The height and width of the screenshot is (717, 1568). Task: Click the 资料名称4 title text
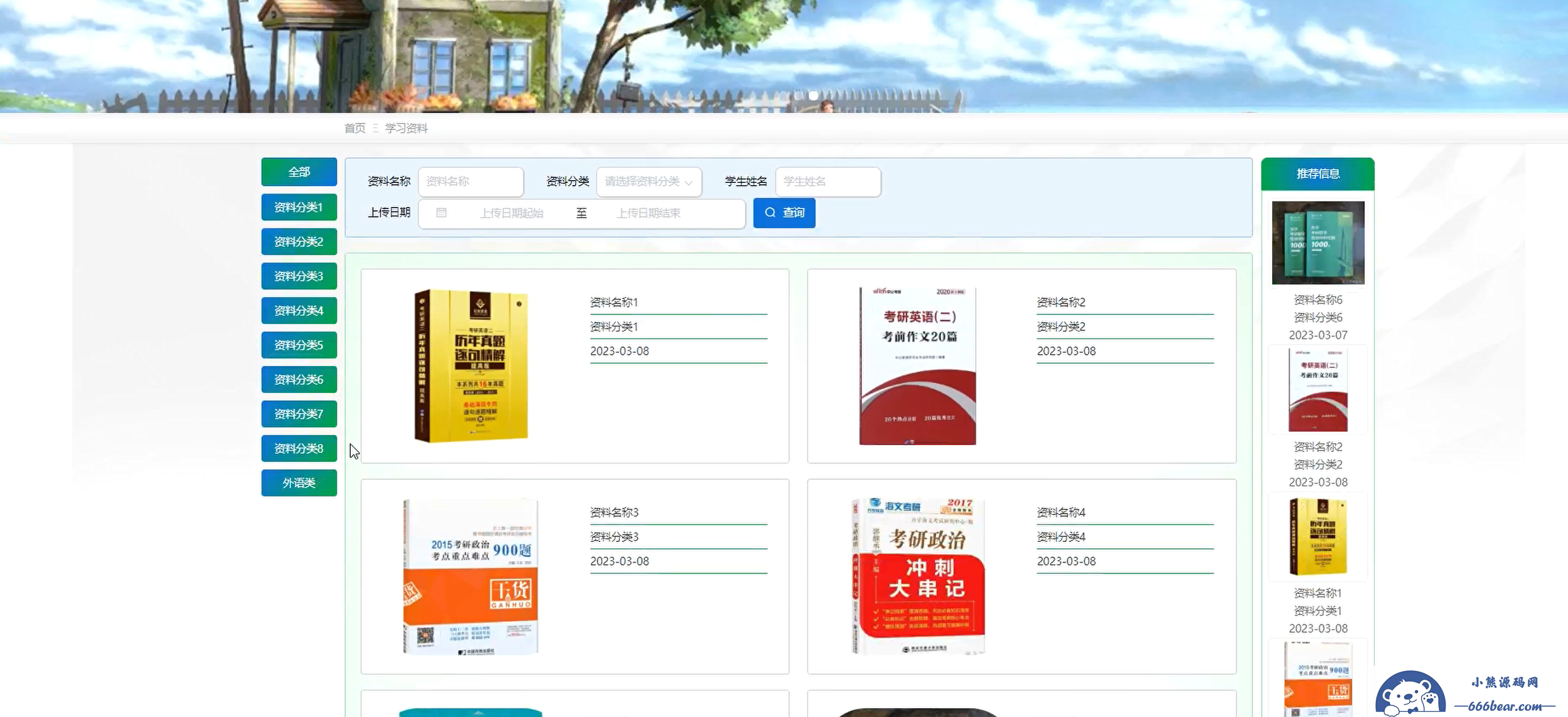(1061, 512)
